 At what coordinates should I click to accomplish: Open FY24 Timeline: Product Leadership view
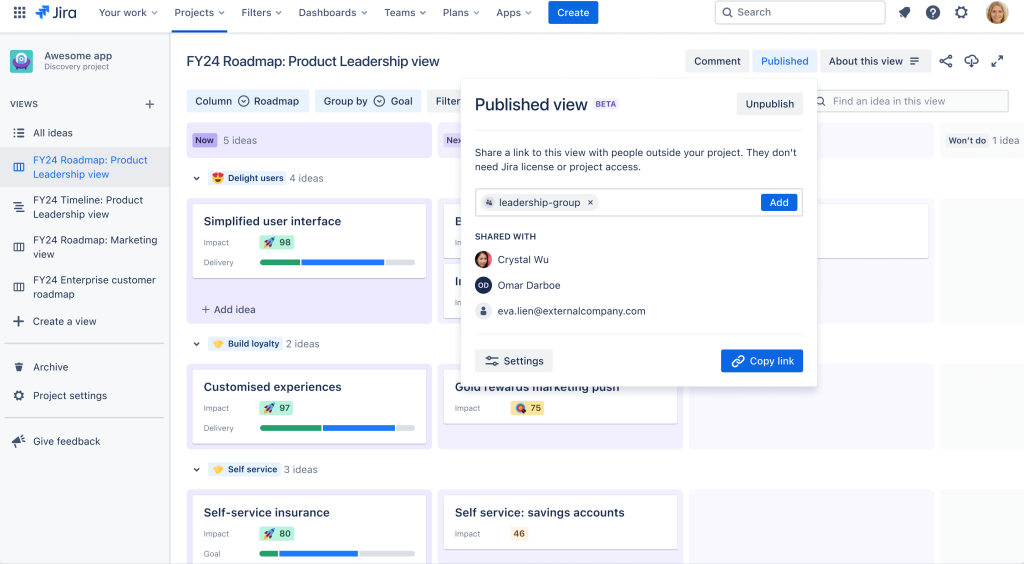[x=85, y=207]
